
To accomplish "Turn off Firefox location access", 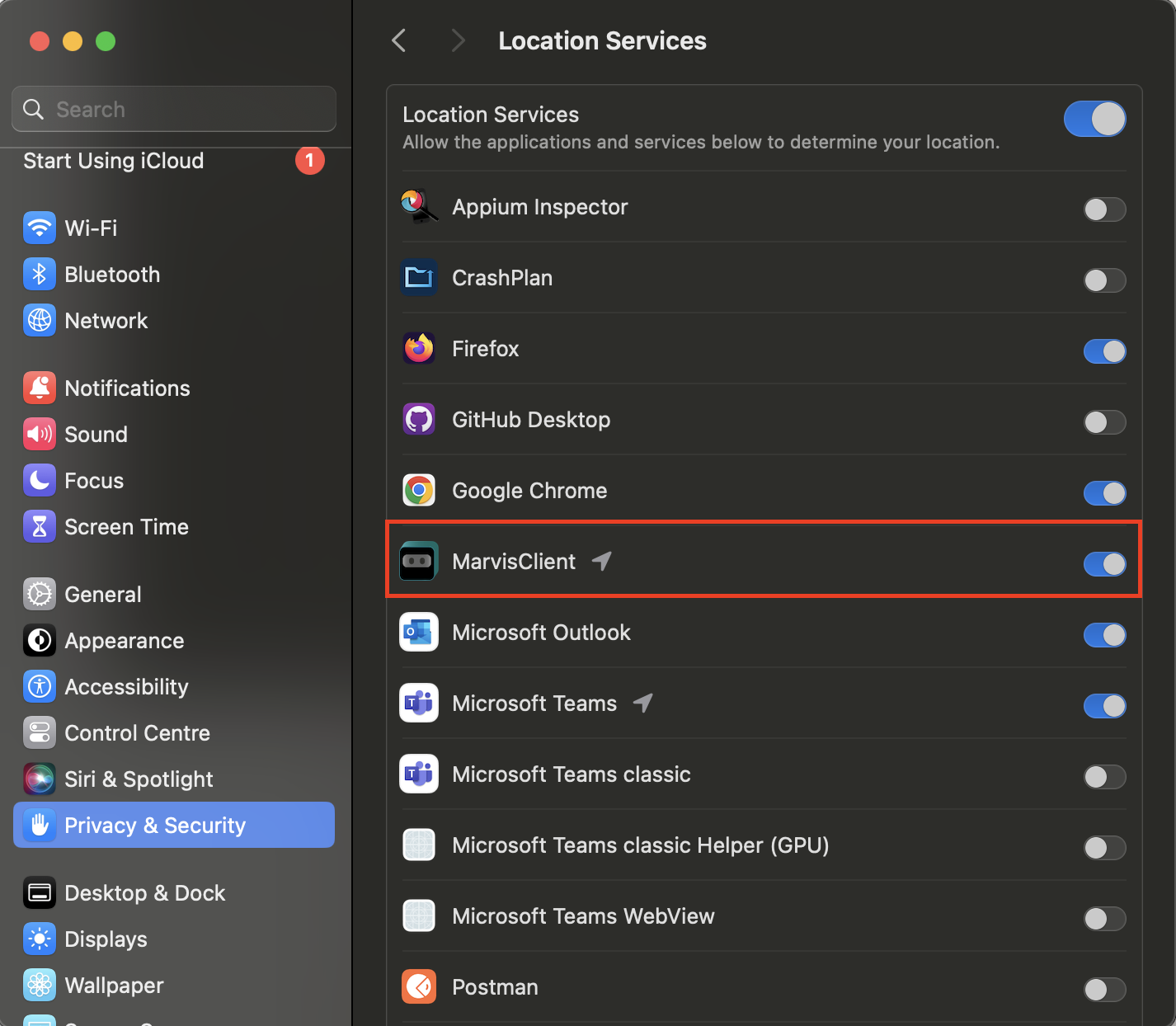I will 1104,351.
